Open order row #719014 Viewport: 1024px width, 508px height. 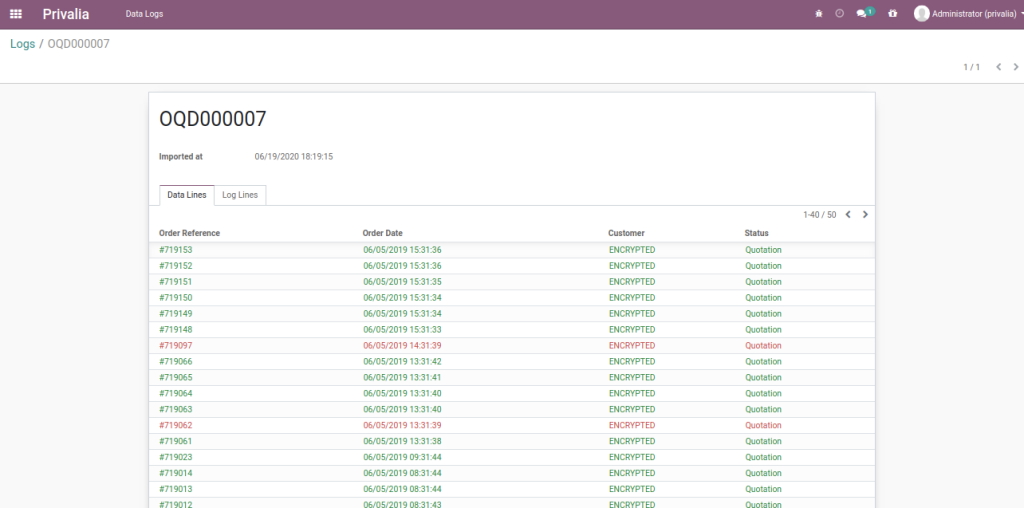point(512,473)
